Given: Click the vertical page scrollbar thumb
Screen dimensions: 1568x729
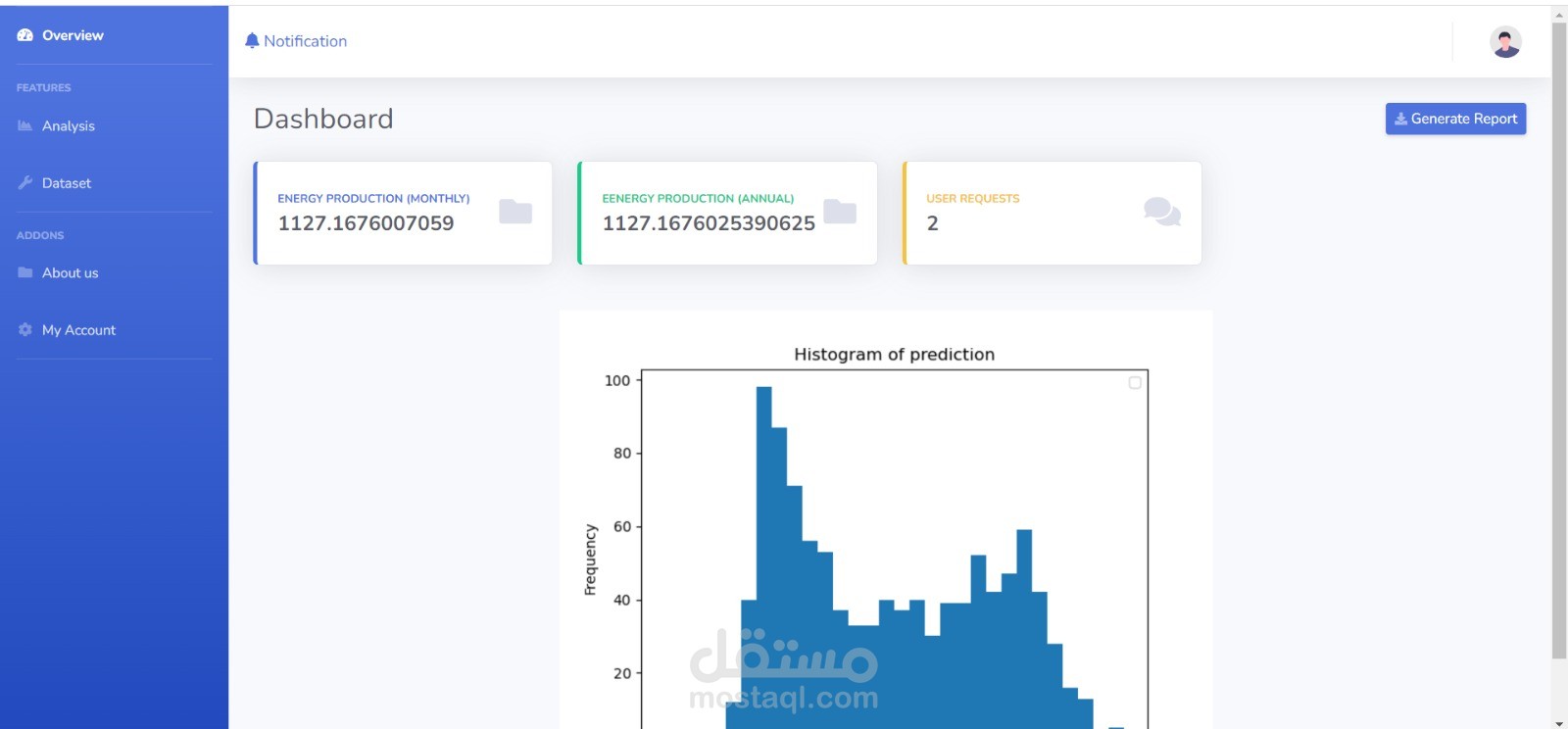Looking at the screenshot, I should (x=1559, y=339).
